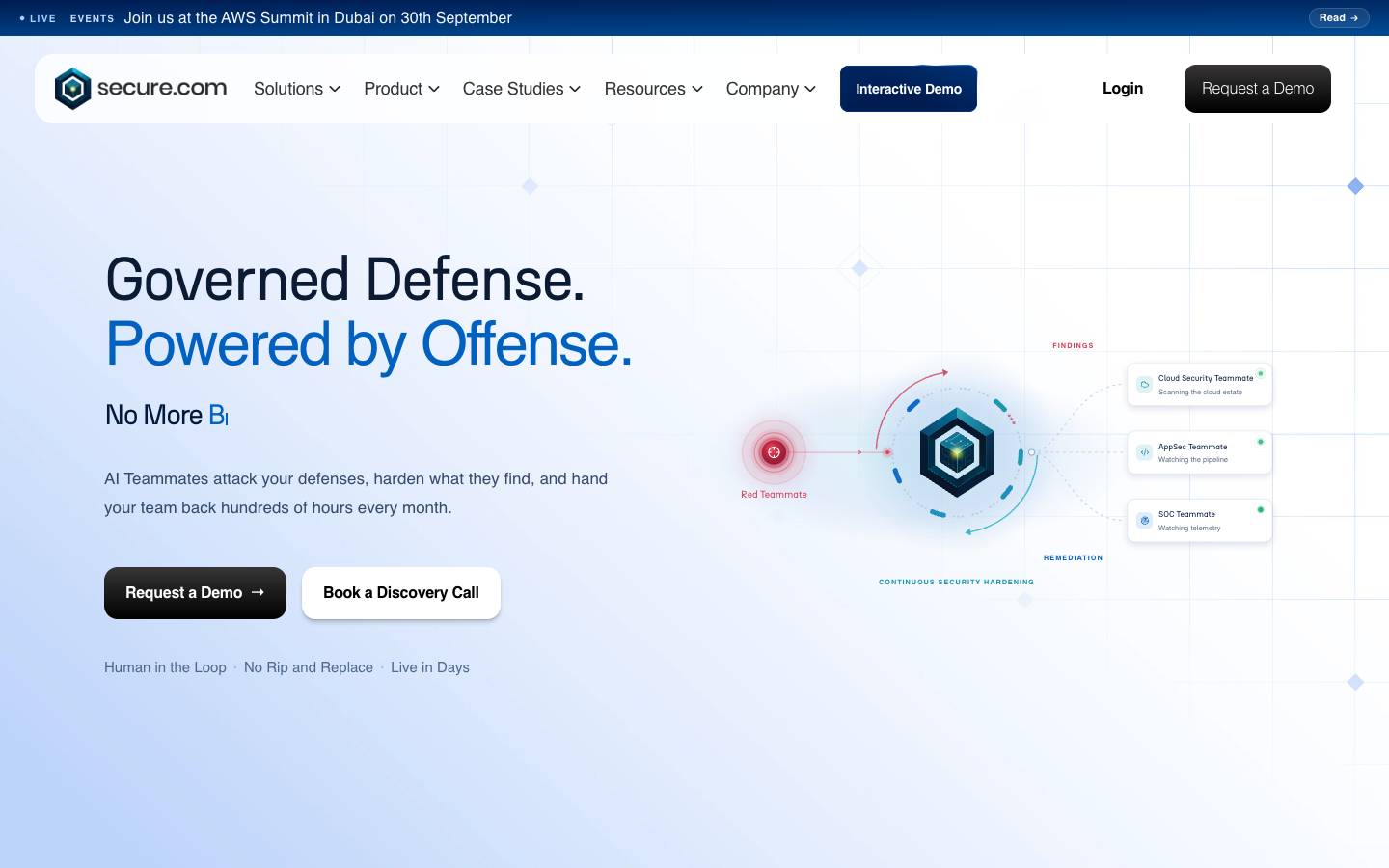Expand the Product dropdown menu
Viewport: 1389px width, 868px height.
click(401, 89)
